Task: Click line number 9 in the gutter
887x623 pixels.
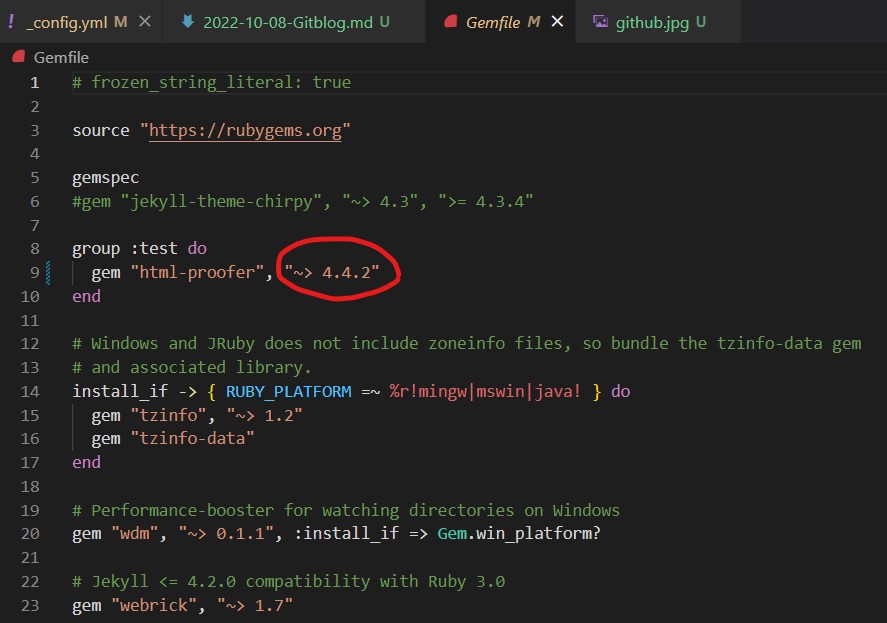Action: click(x=34, y=273)
